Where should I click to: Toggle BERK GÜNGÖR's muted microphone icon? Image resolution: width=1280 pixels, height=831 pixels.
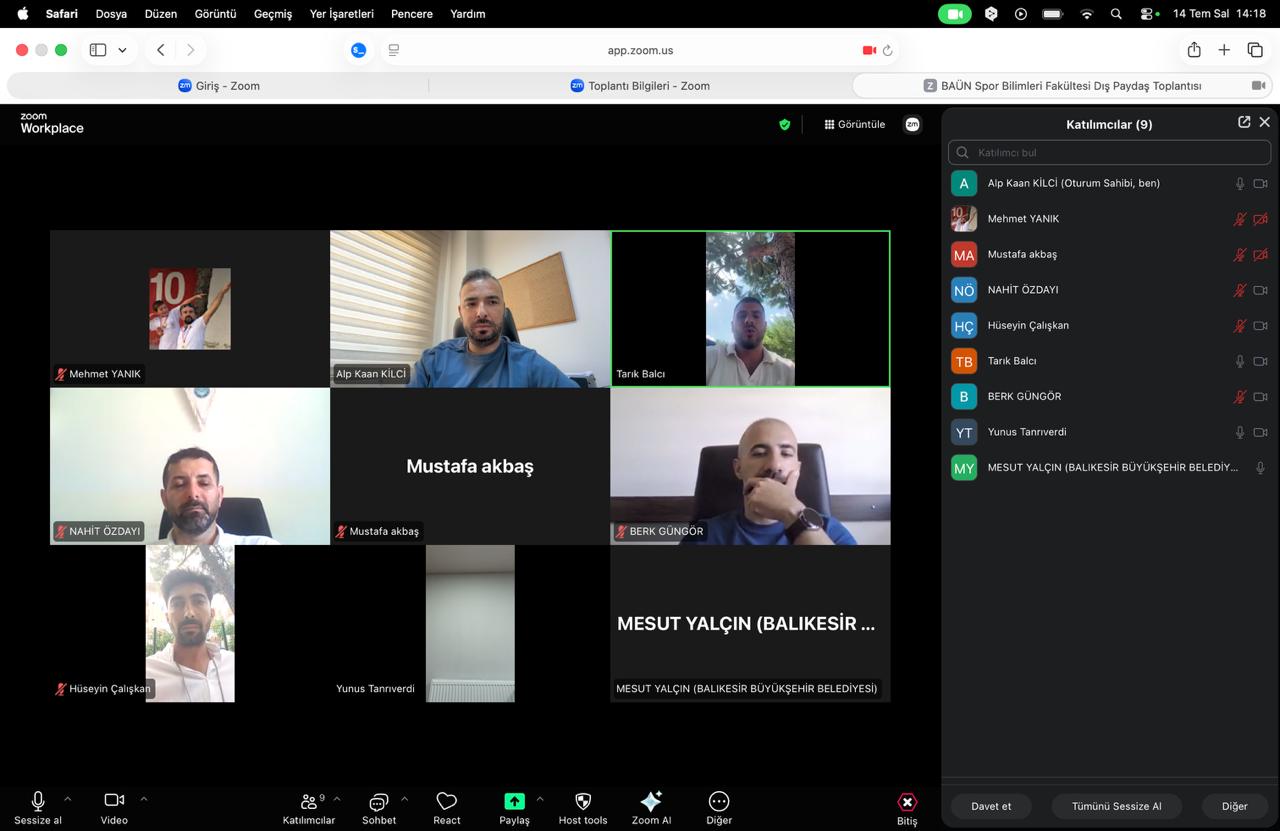tap(1240, 397)
